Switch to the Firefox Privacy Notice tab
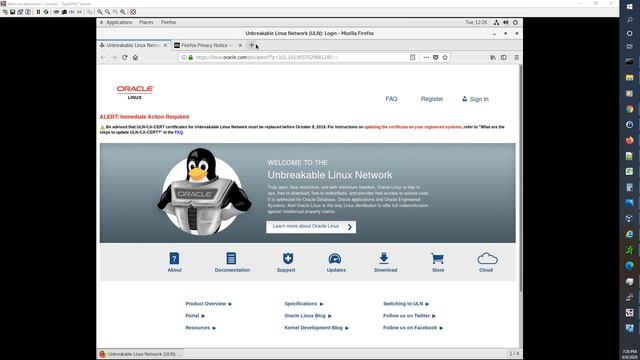 [x=207, y=45]
